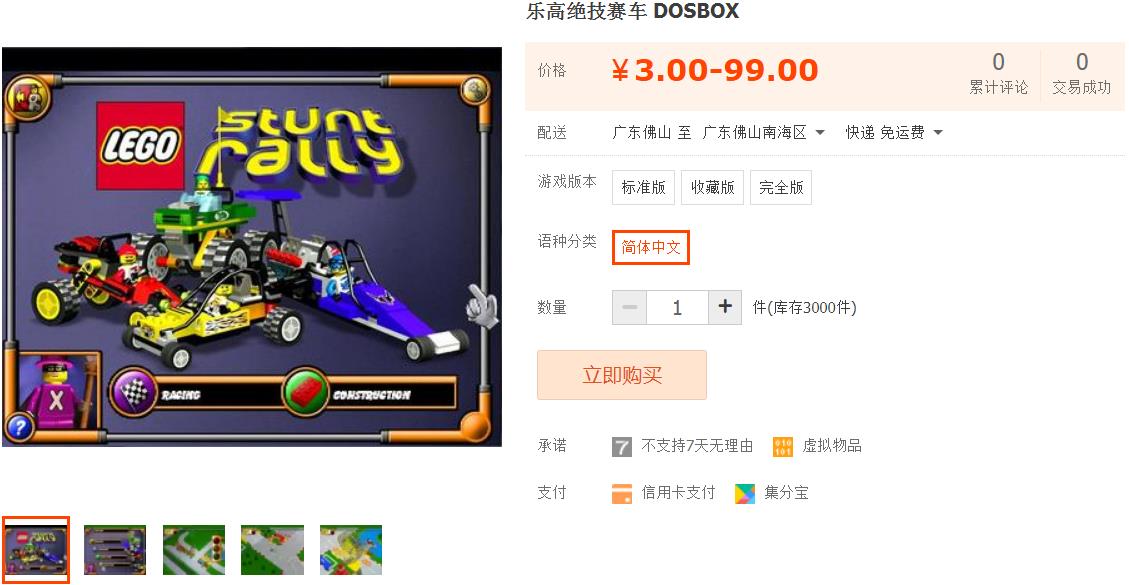This screenshot has width=1129, height=585.
Task: Click the orange virtual goods icon
Action: (x=783, y=447)
